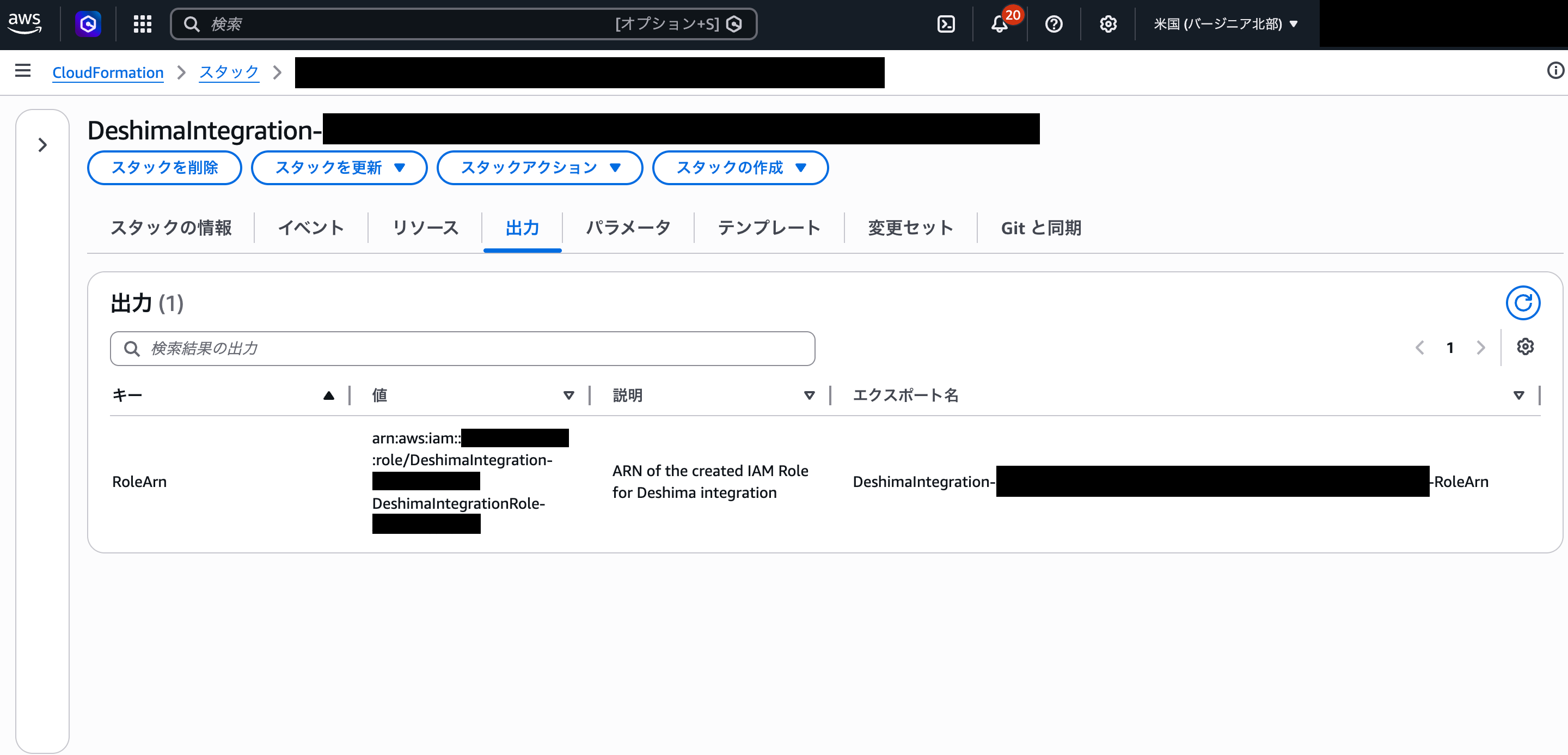
Task: Launch CloudShell terminal icon
Action: (x=946, y=24)
